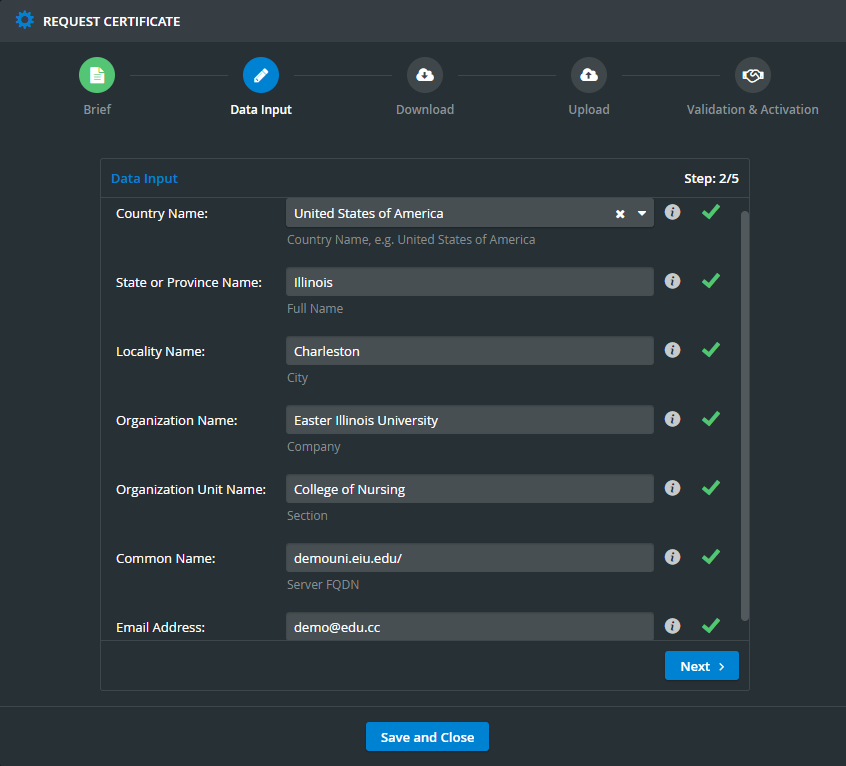The image size is (846, 766).
Task: Go to the Brief step icon
Action: 97,75
